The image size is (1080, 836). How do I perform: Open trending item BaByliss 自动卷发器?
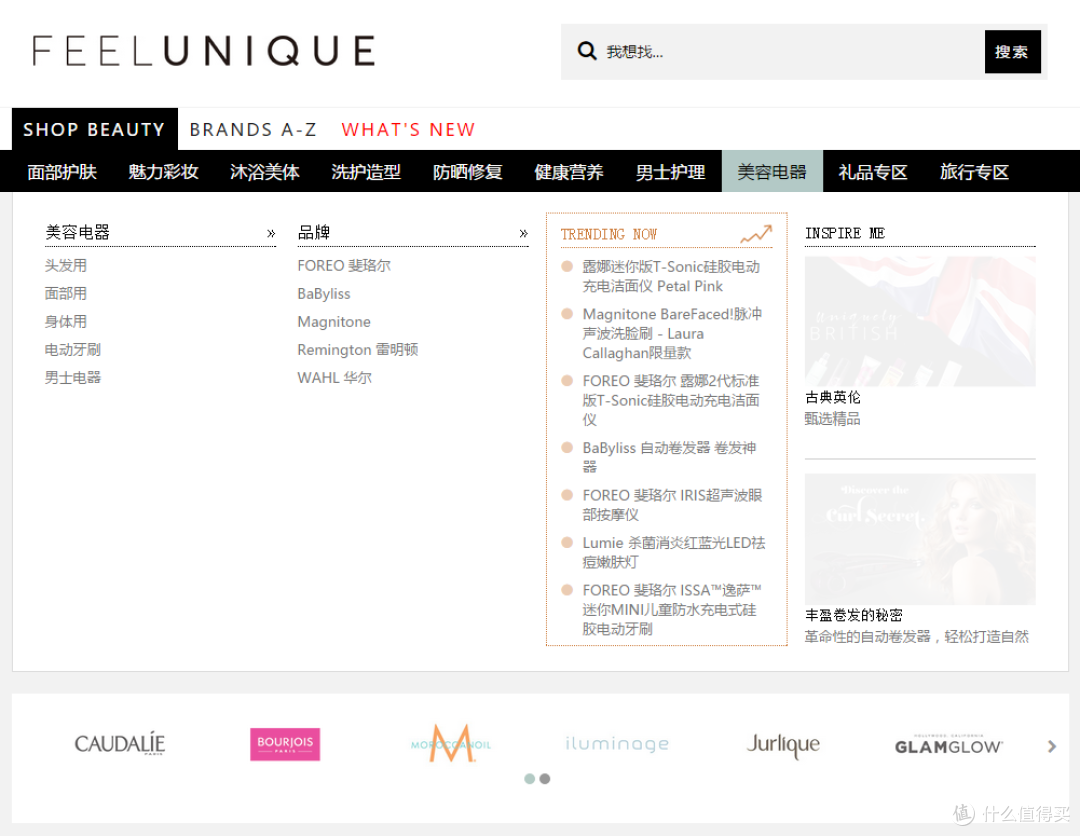click(669, 457)
